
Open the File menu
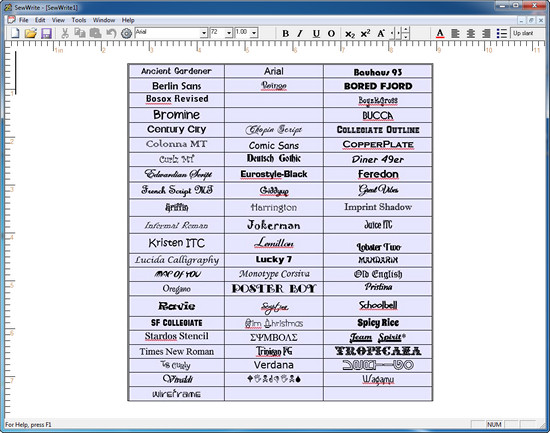click(24, 20)
